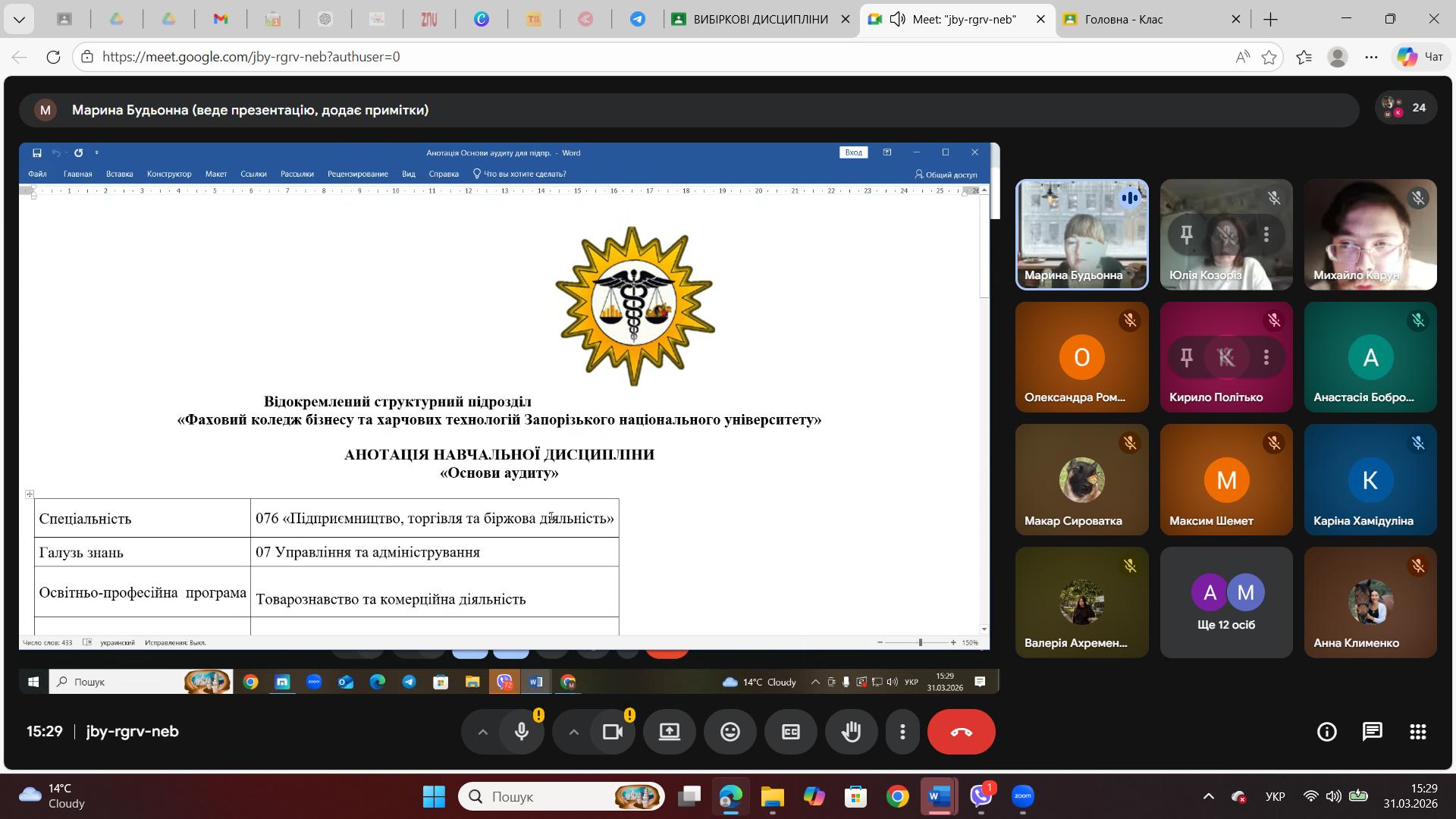Toggle the camera on or off

click(612, 732)
